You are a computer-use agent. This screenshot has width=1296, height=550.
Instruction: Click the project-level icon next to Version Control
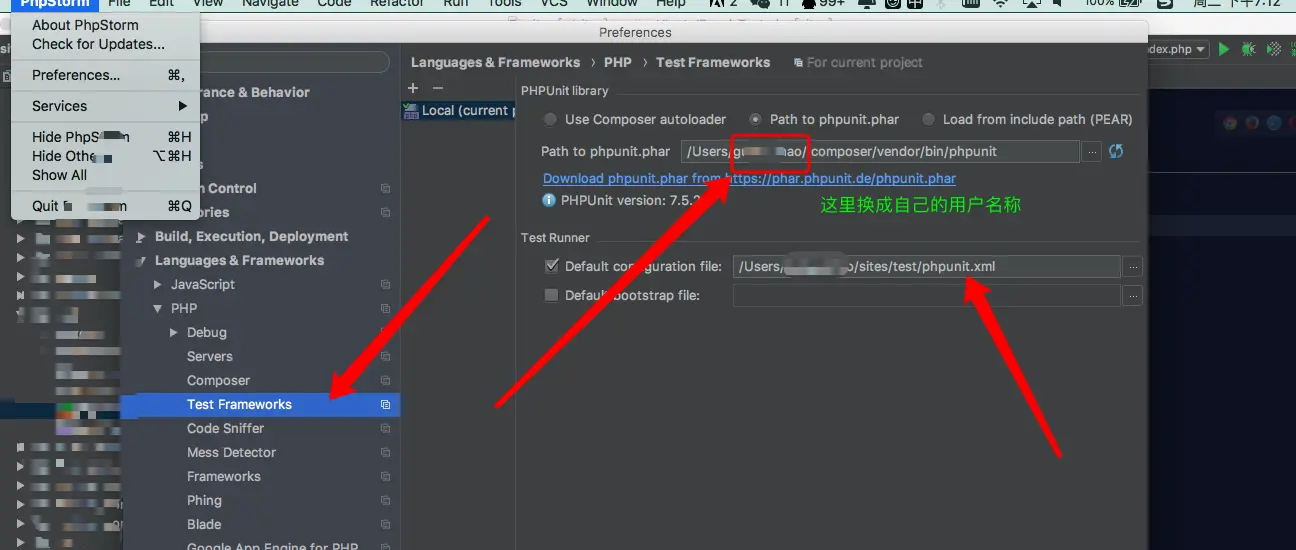pos(385,189)
